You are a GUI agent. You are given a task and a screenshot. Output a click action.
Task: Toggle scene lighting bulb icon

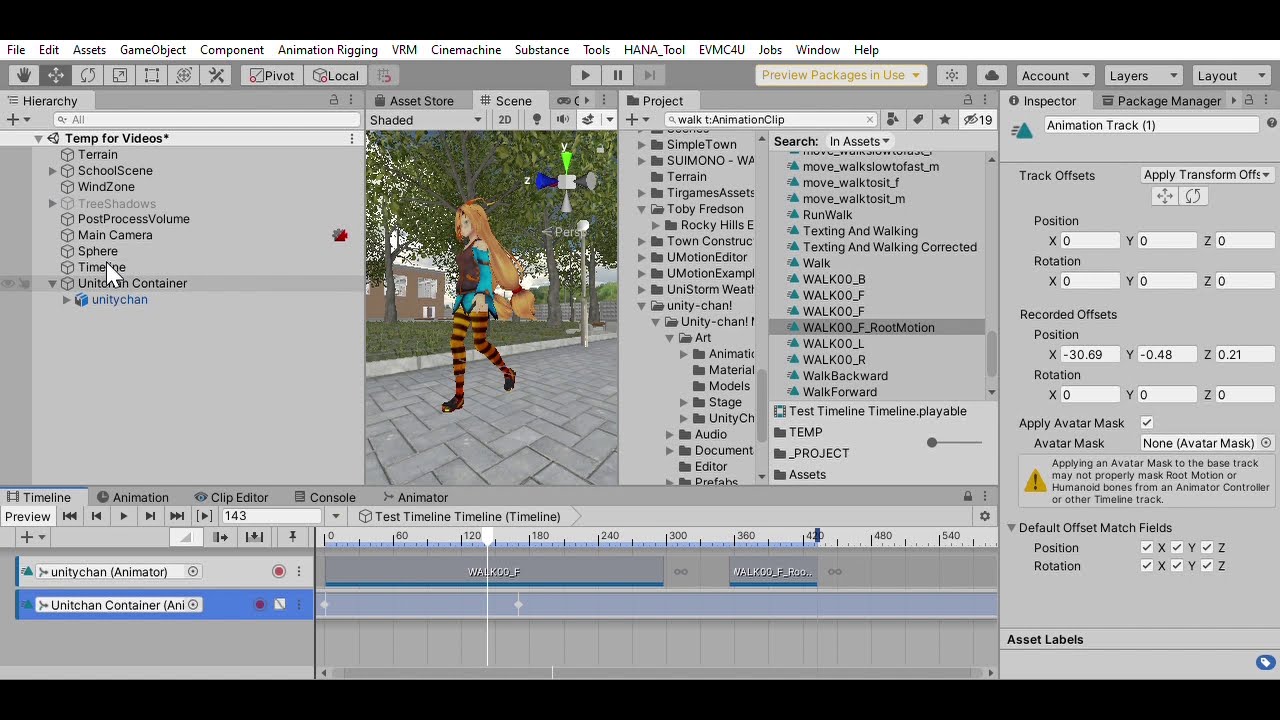(x=537, y=119)
